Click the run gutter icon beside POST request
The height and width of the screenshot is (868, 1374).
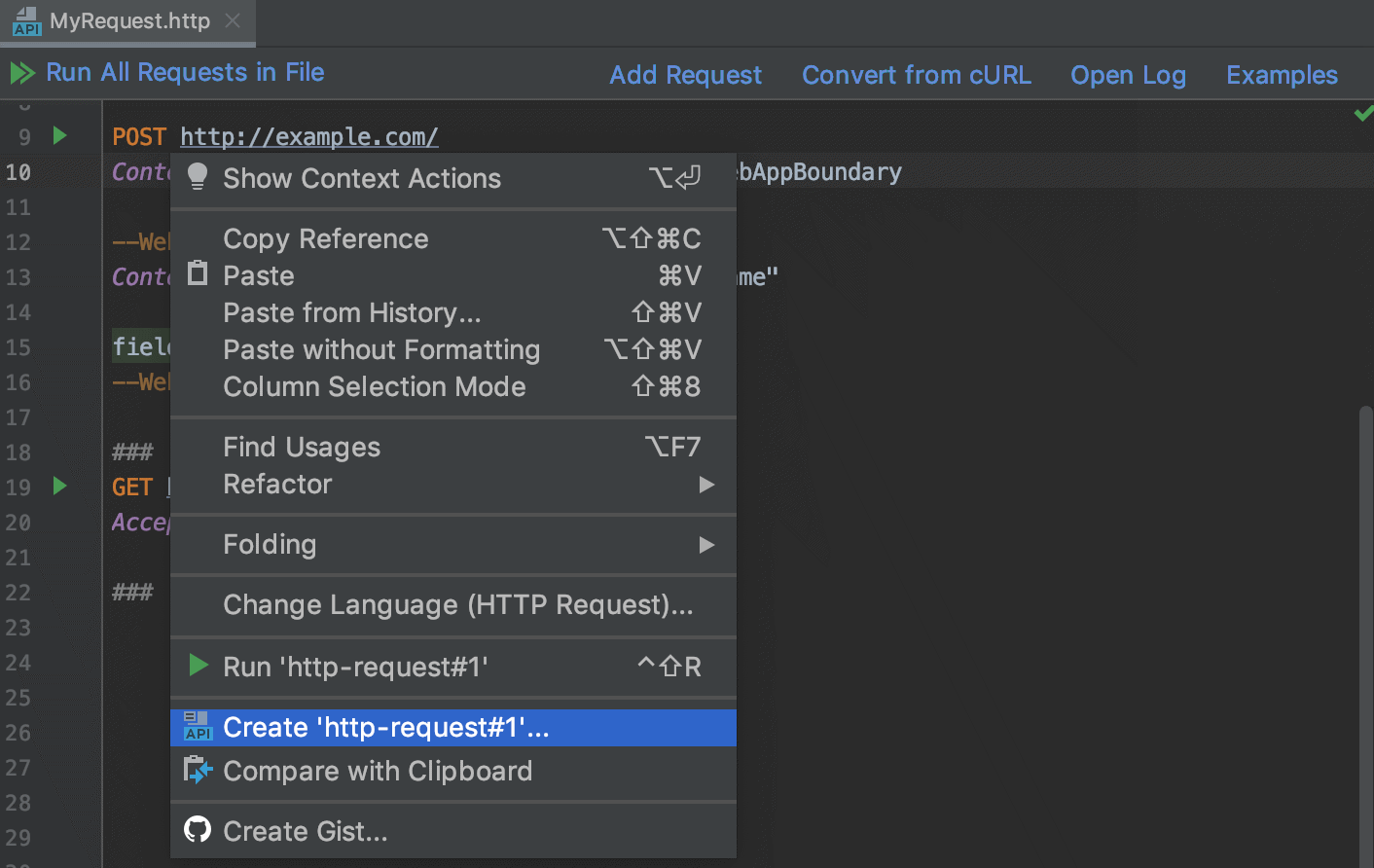[59, 135]
